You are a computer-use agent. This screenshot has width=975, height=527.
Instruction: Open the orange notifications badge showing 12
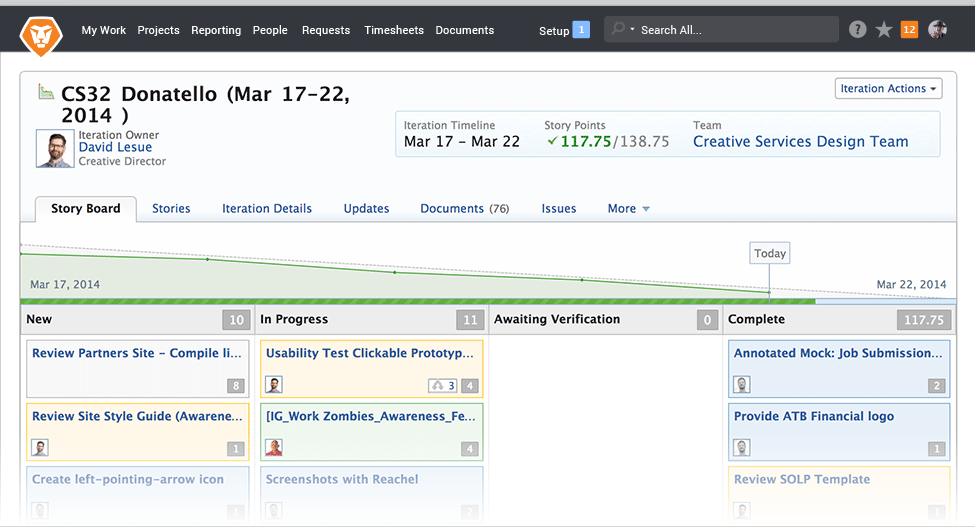(909, 30)
